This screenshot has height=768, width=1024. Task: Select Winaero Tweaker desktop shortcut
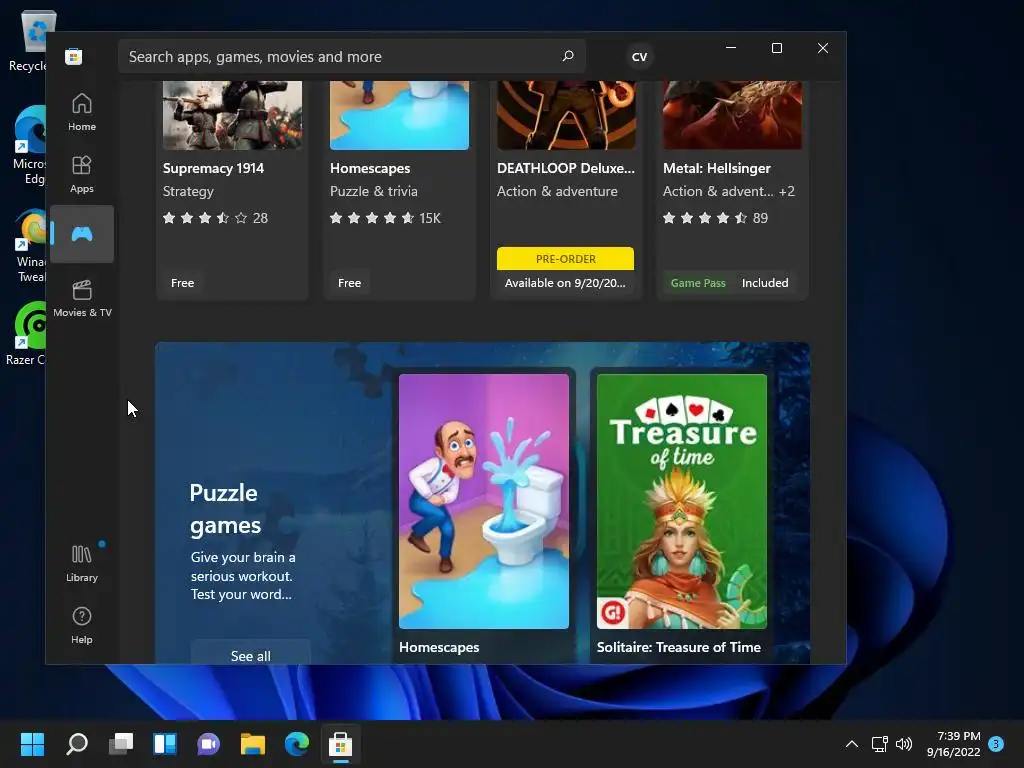(x=31, y=245)
